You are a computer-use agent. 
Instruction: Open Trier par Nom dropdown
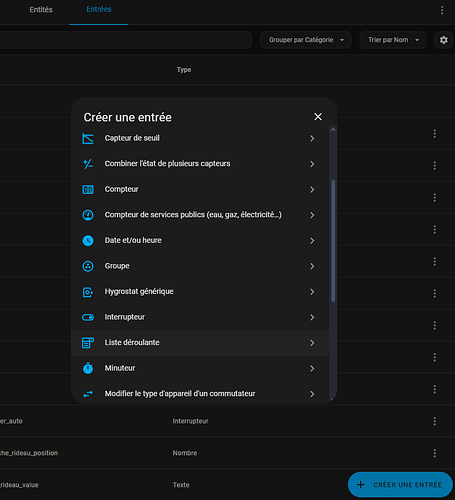coord(393,40)
